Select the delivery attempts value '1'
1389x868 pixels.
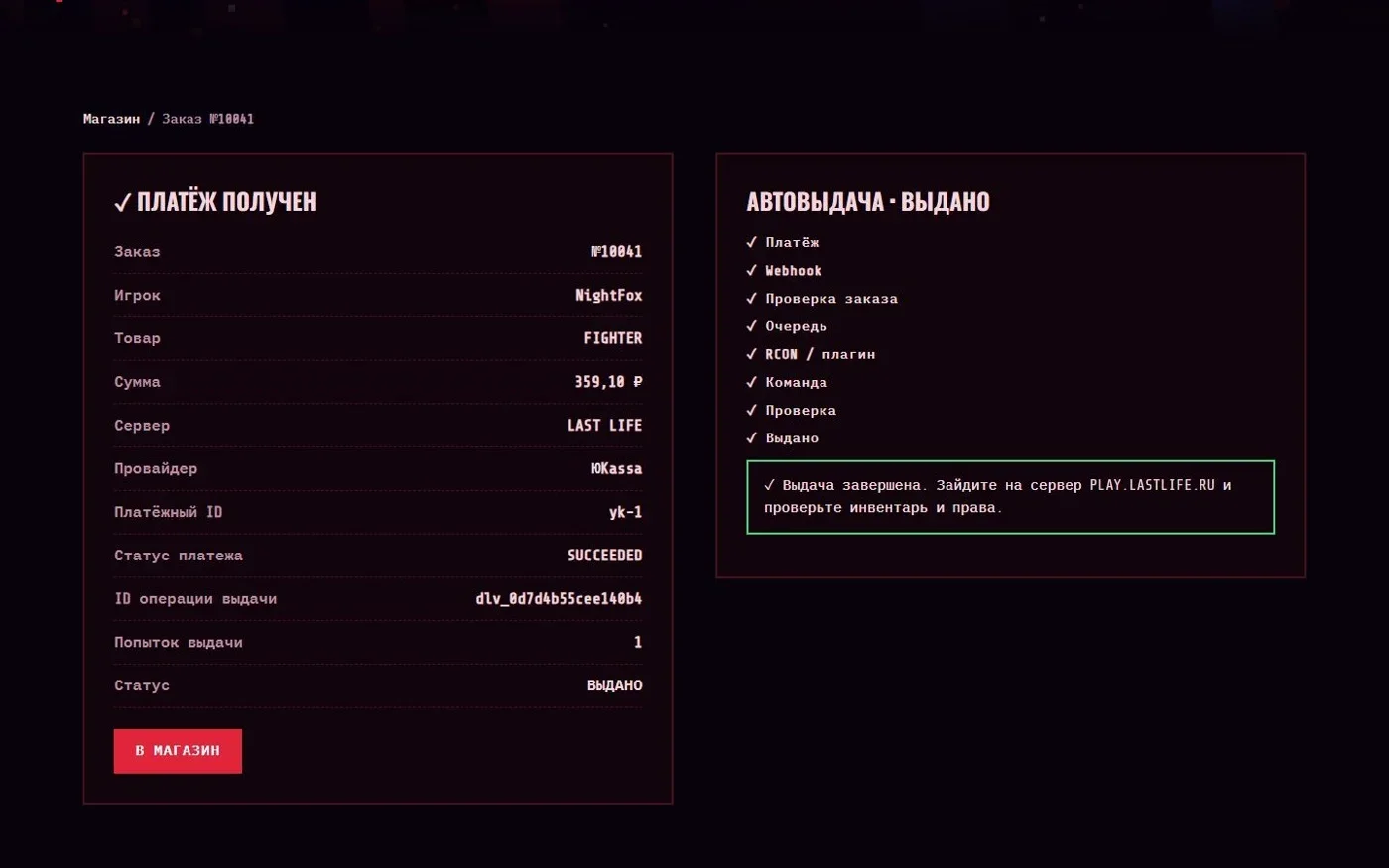click(x=638, y=643)
